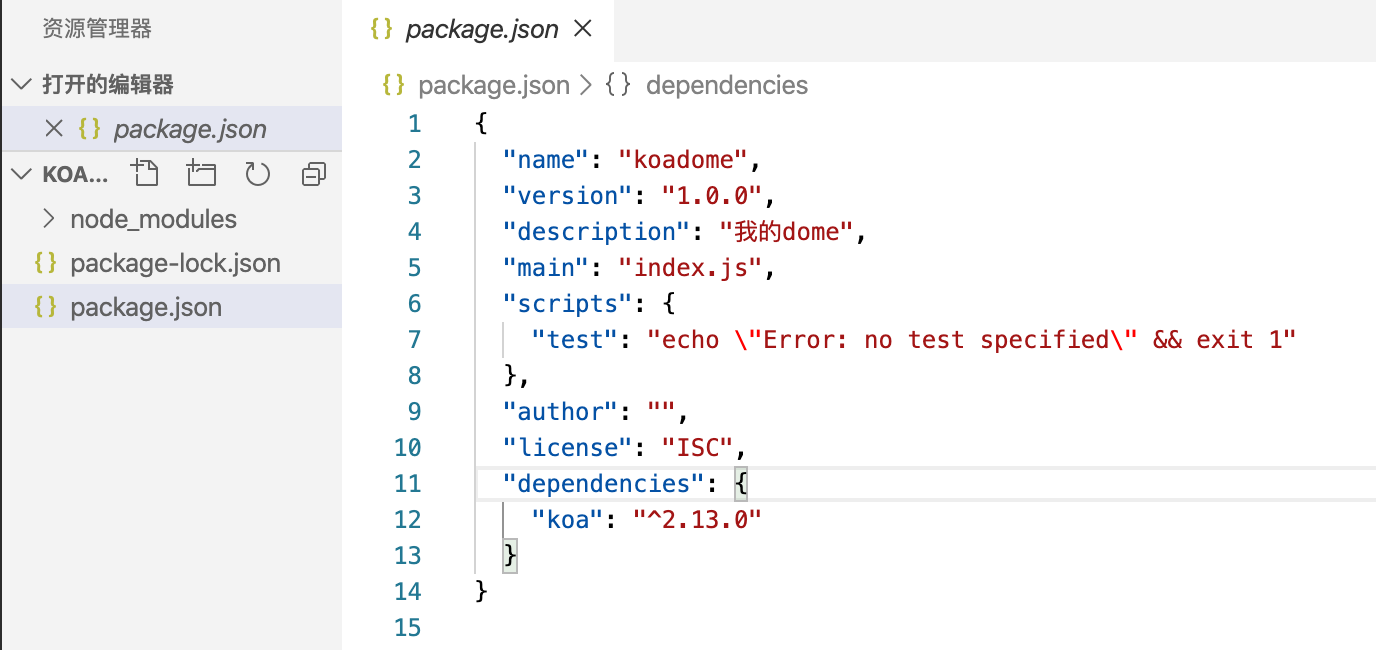Screen dimensions: 1376x650
Task: Close package.json in the open editors list
Action: coord(55,129)
